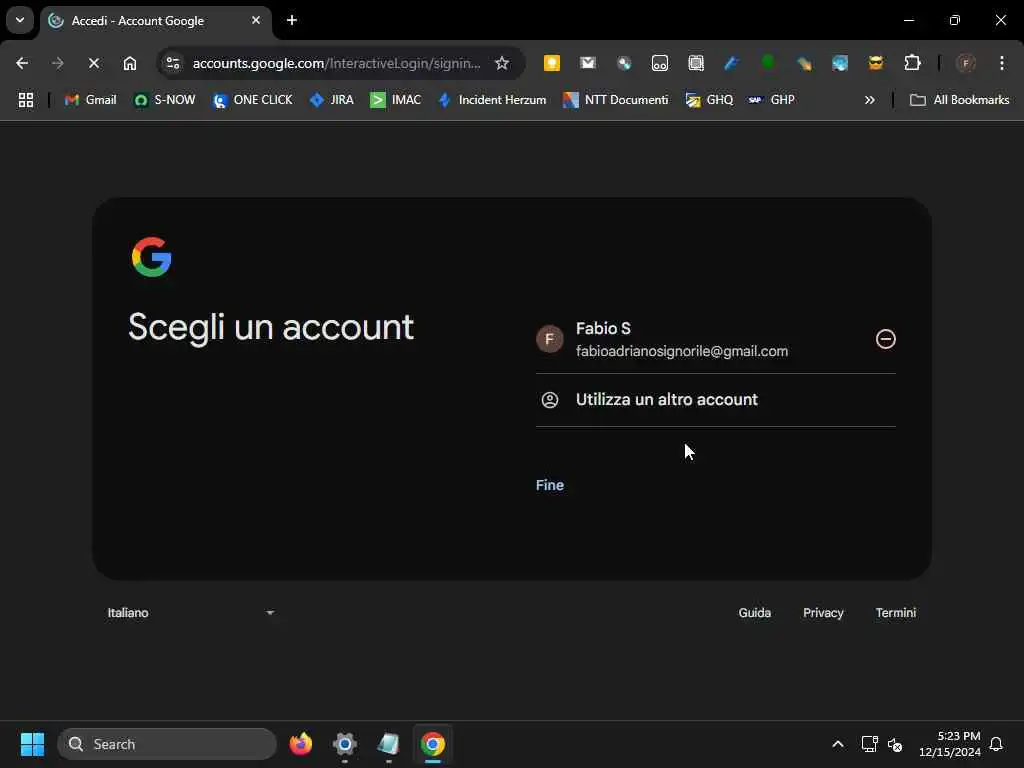Viewport: 1024px width, 768px height.
Task: Open Firefox from the taskbar
Action: pos(301,744)
